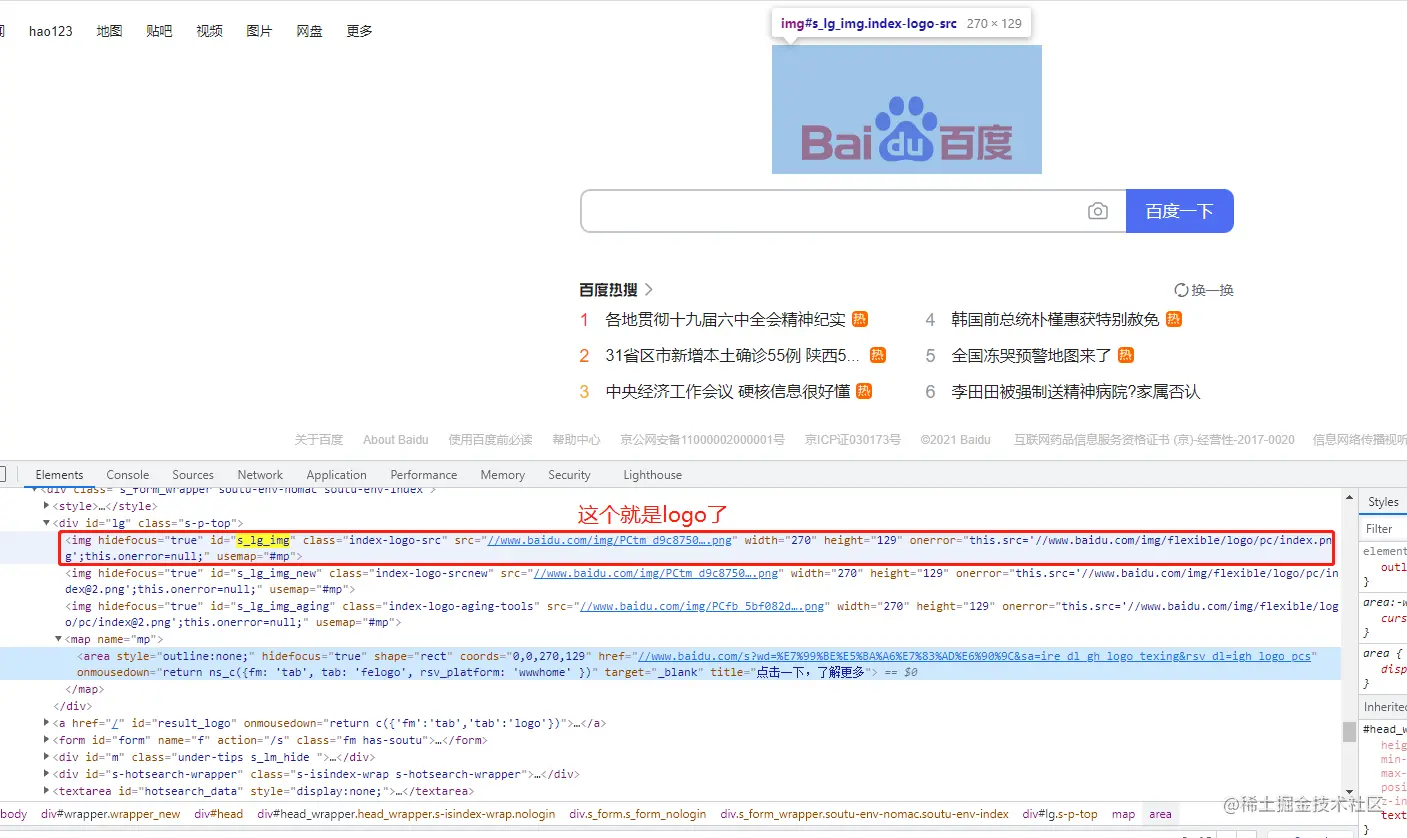The width and height of the screenshot is (1407, 838).
Task: Switch to the Performance tab in DevTools
Action: 424,475
